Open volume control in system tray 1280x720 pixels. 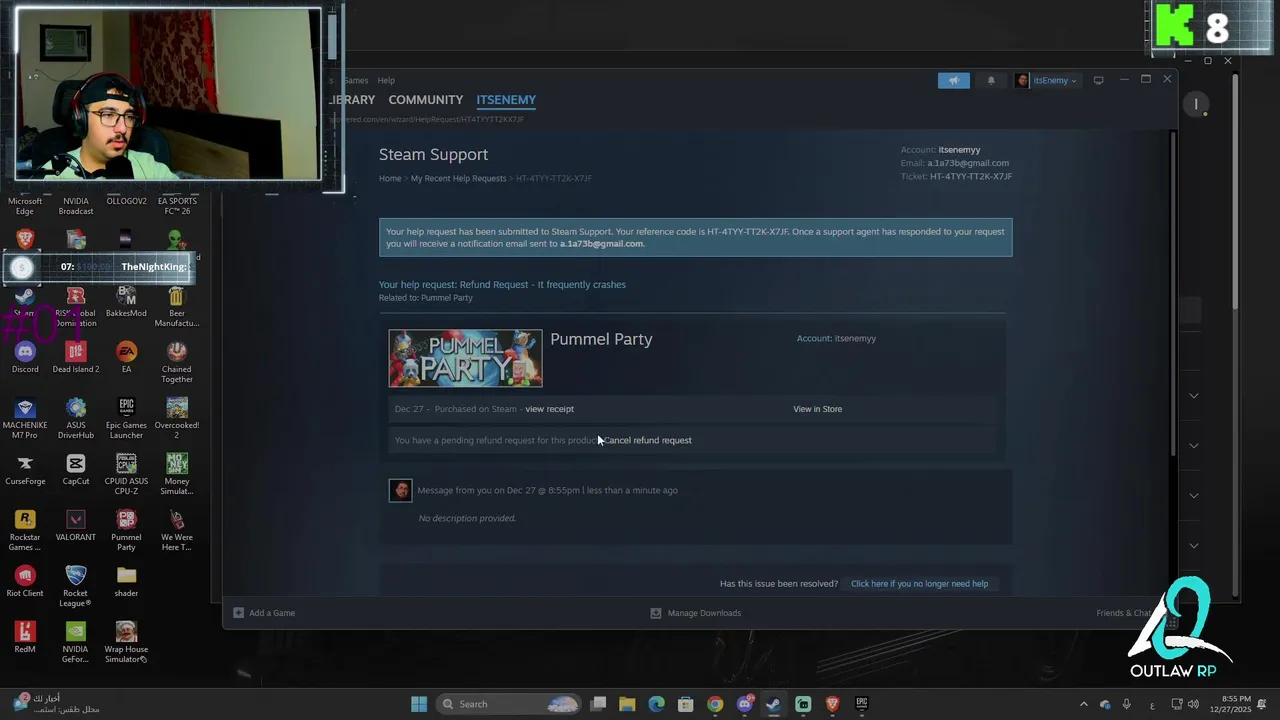[x=1193, y=704]
